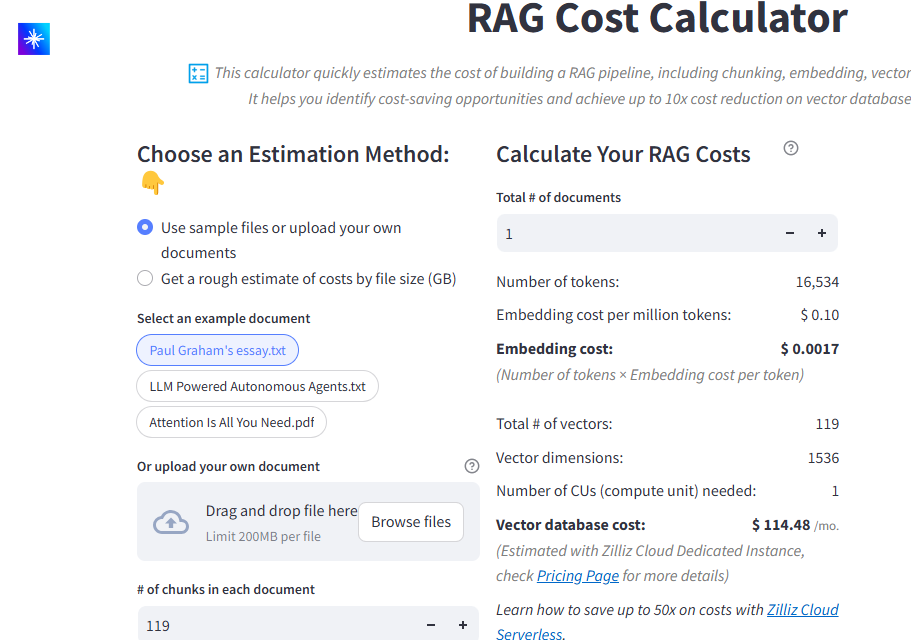The width and height of the screenshot is (911, 640).
Task: Click help icon beside upload your own document
Action: [472, 466]
